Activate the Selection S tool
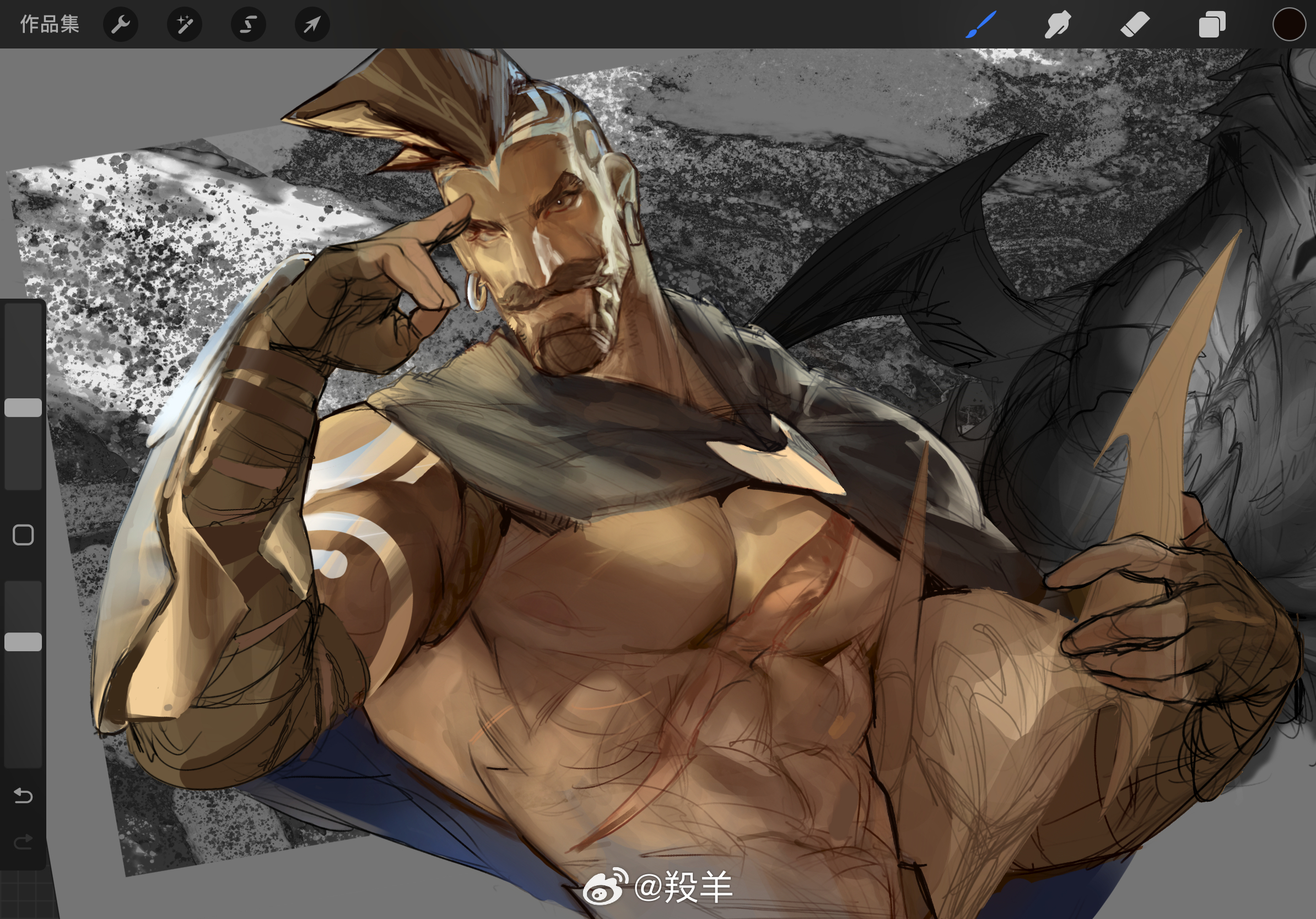The width and height of the screenshot is (1316, 919). click(x=248, y=24)
